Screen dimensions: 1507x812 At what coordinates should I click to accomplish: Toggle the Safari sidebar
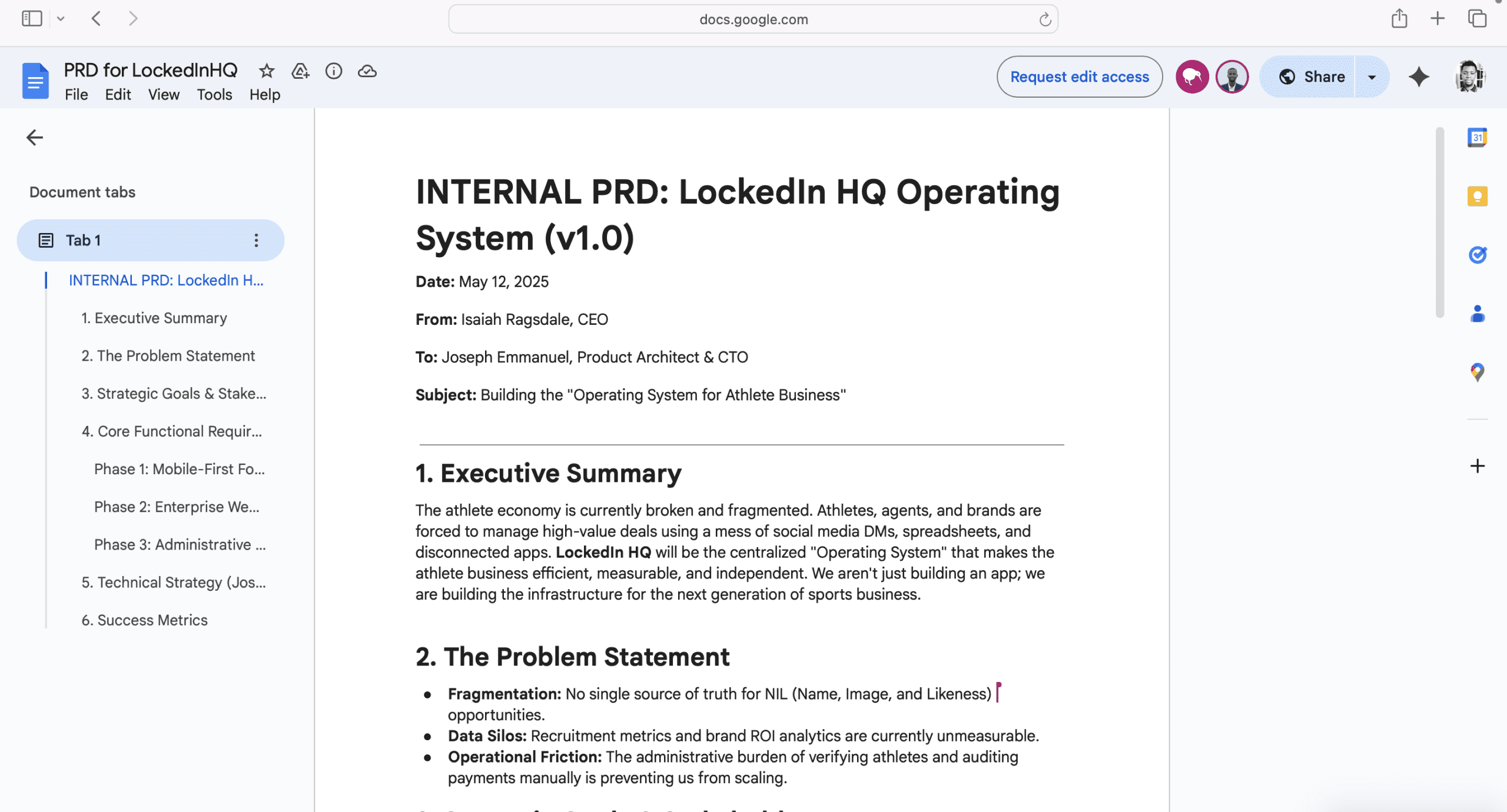click(32, 19)
